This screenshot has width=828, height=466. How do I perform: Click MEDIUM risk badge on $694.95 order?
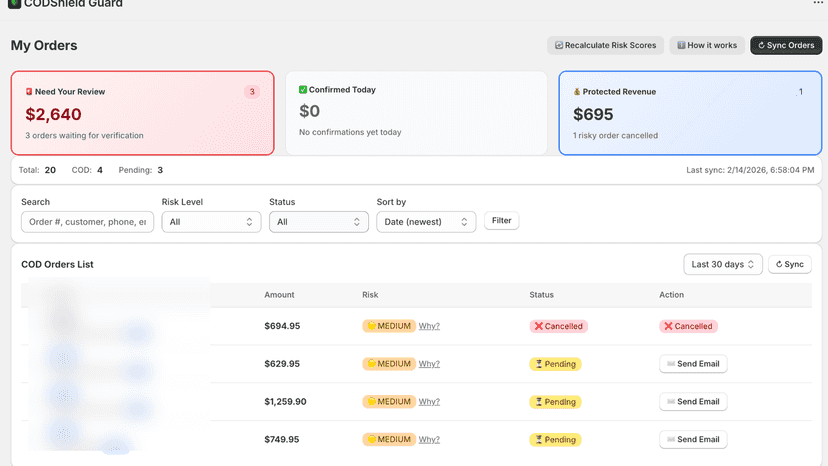coord(389,326)
